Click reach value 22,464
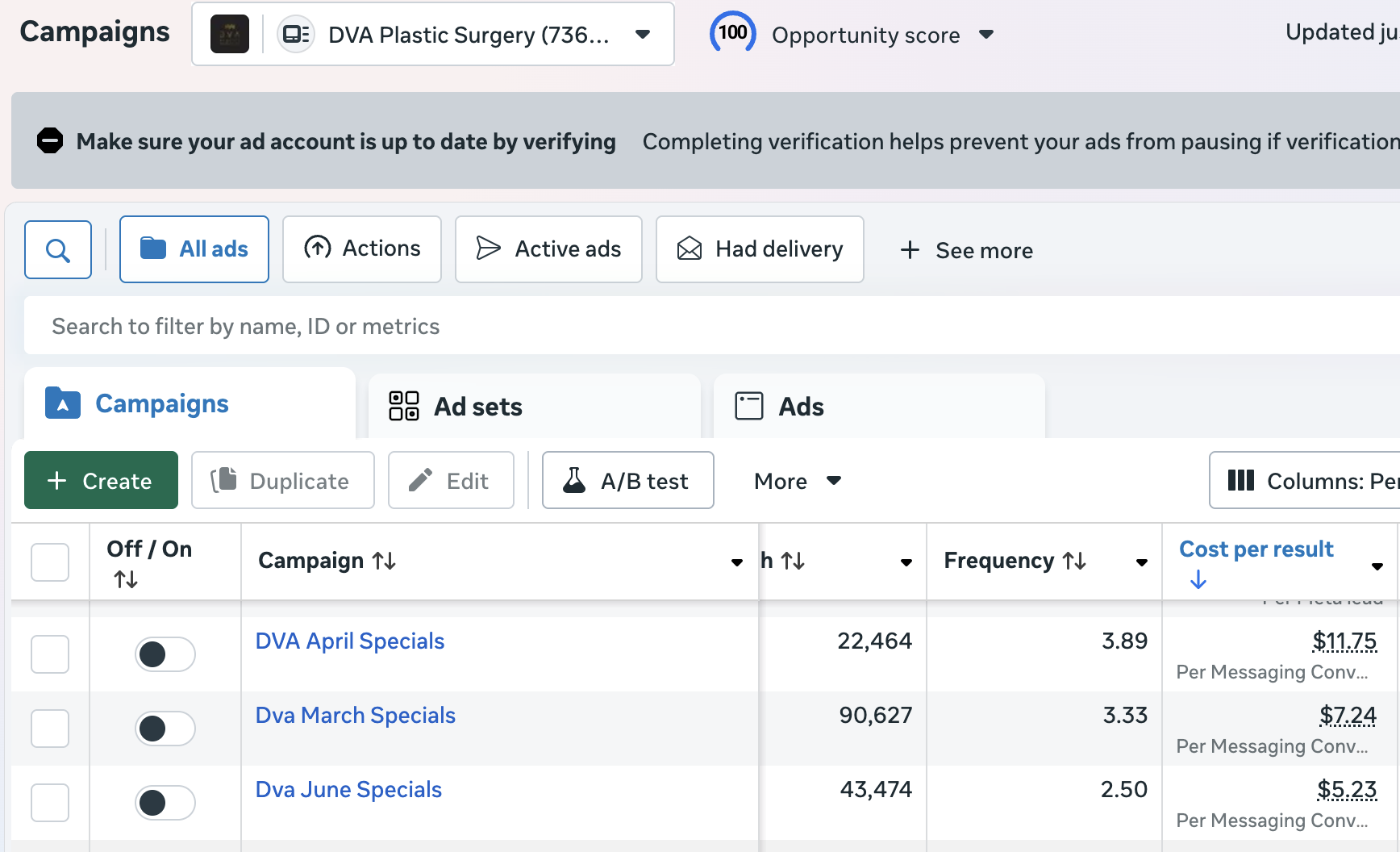The image size is (1400, 852). tap(875, 641)
